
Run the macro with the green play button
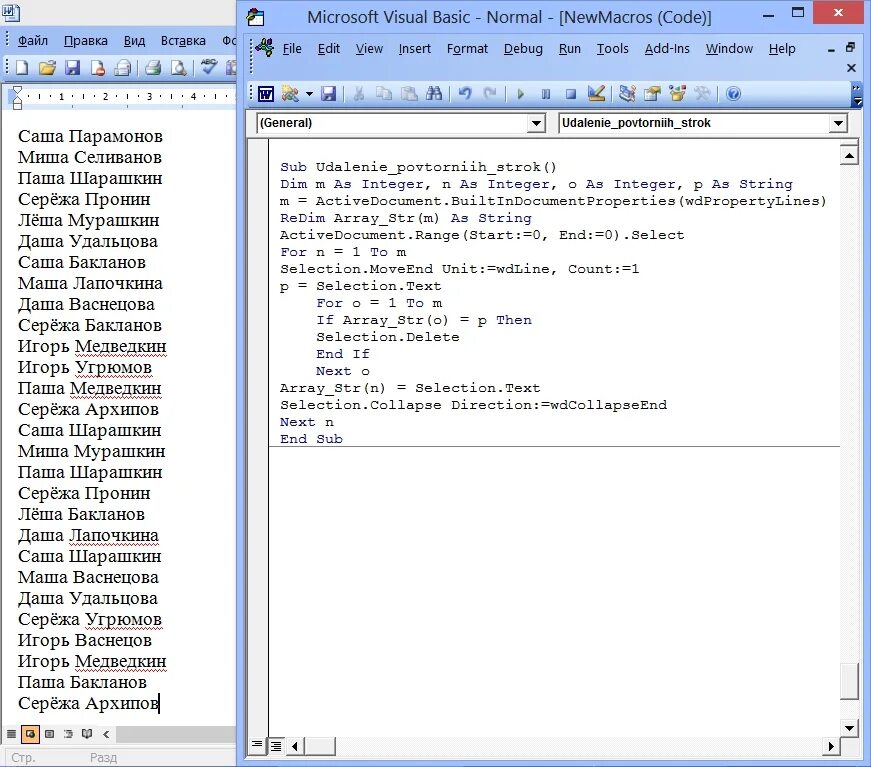[x=520, y=94]
